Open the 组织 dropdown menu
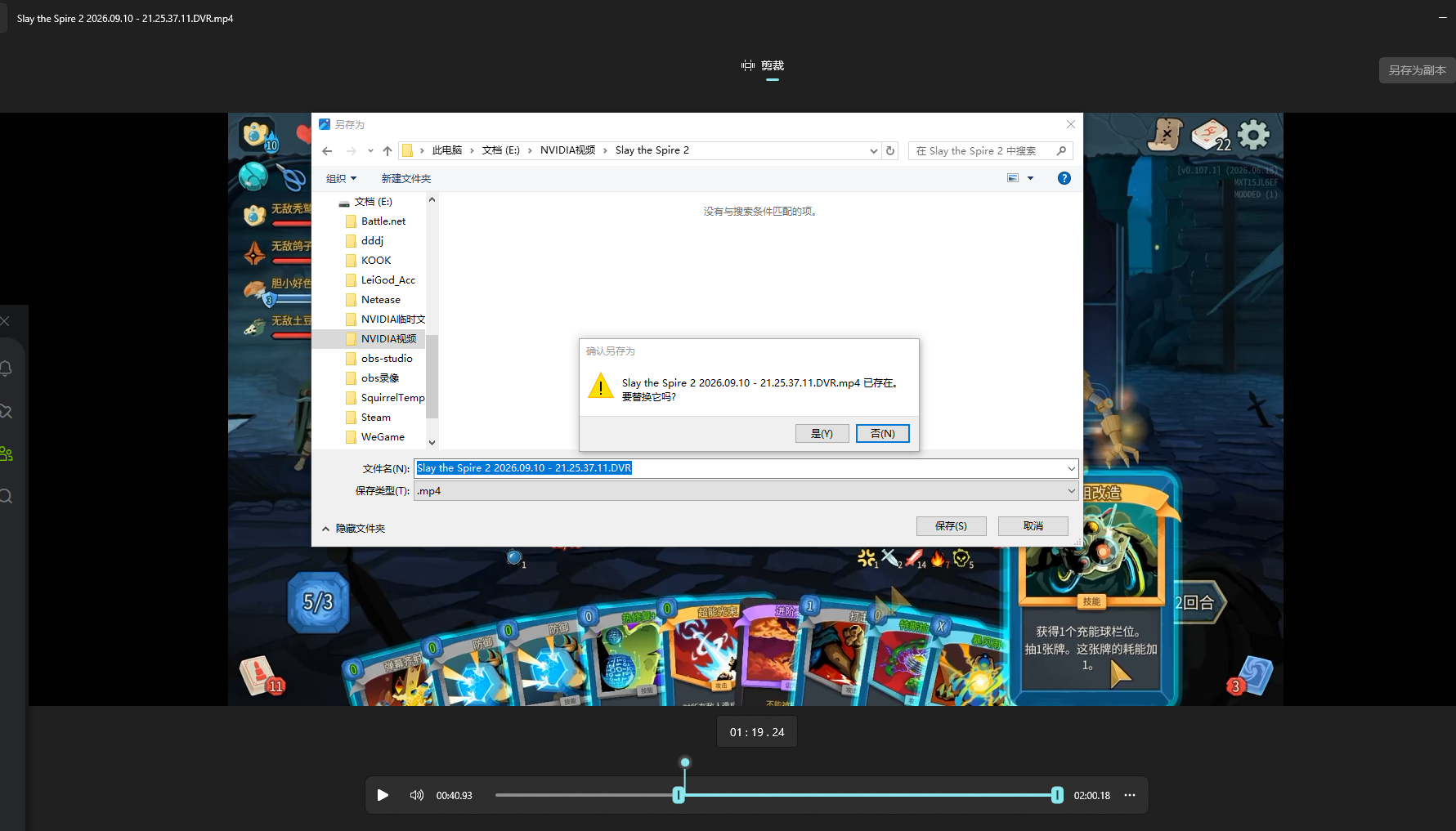1456x831 pixels. 342,178
